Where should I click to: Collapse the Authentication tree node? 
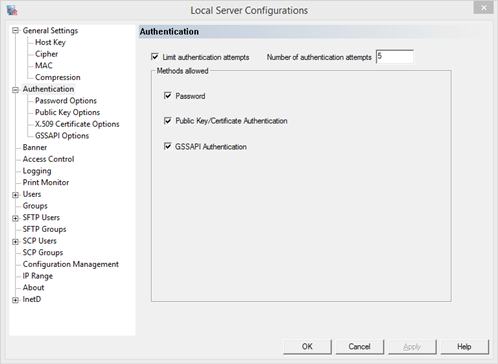tap(15, 90)
